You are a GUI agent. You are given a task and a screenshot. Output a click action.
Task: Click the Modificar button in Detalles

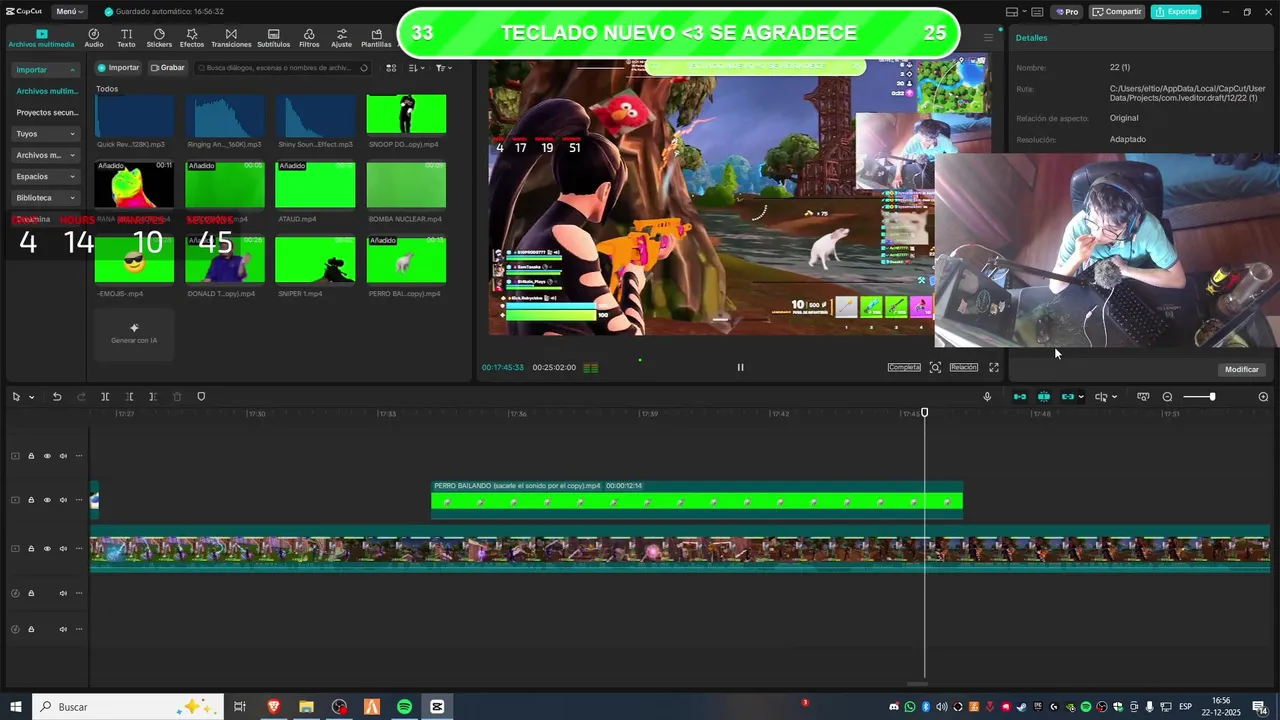click(x=1242, y=369)
